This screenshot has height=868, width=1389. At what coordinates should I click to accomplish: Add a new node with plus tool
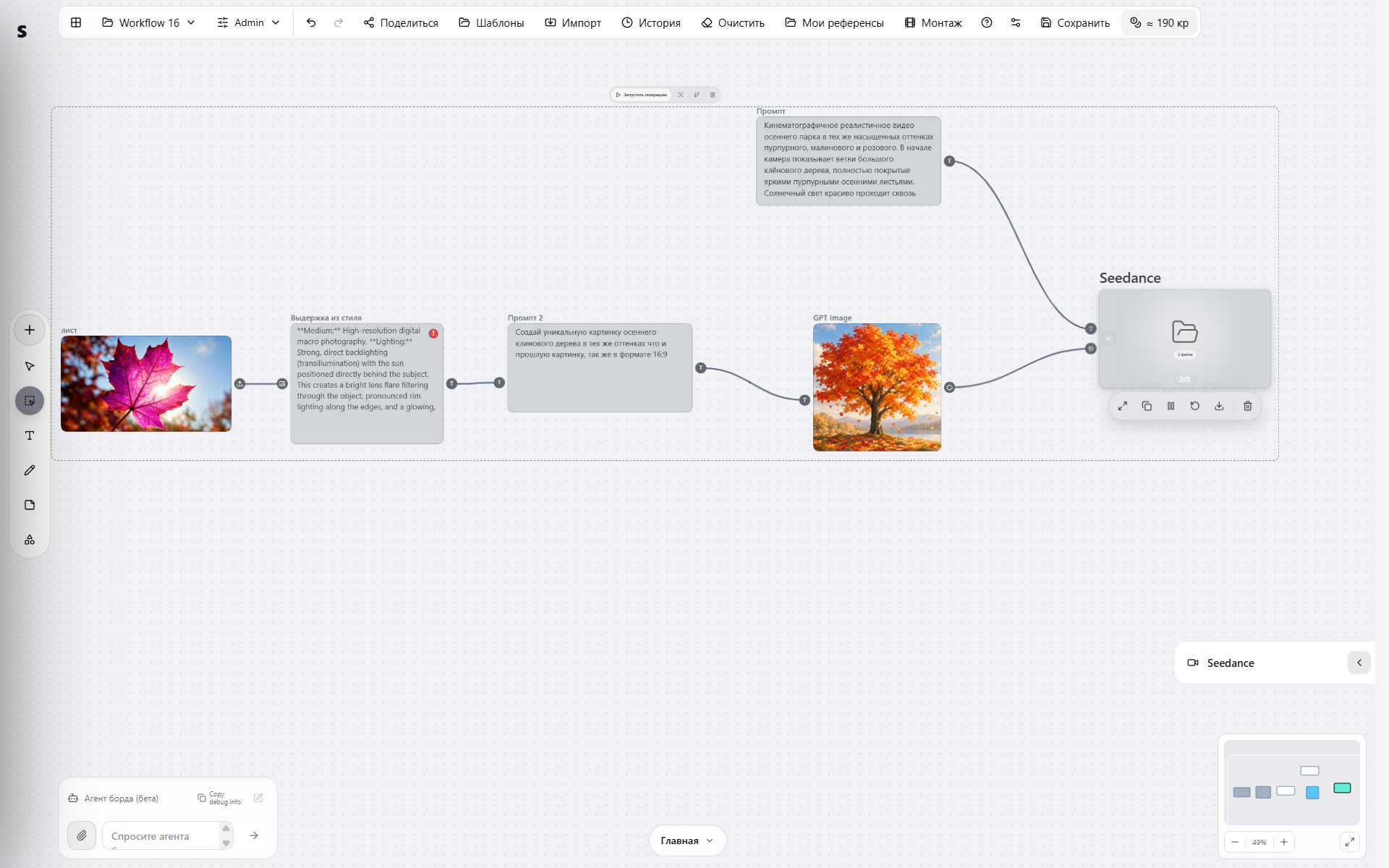[x=30, y=330]
